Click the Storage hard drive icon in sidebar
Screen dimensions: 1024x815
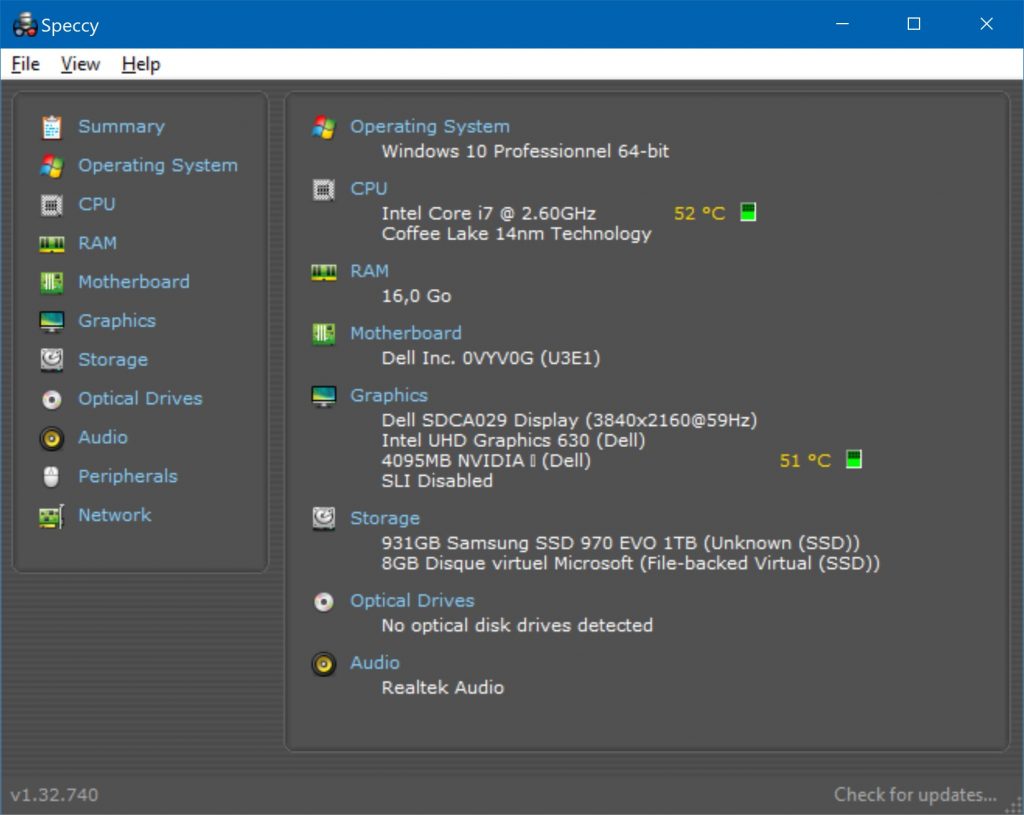click(52, 360)
